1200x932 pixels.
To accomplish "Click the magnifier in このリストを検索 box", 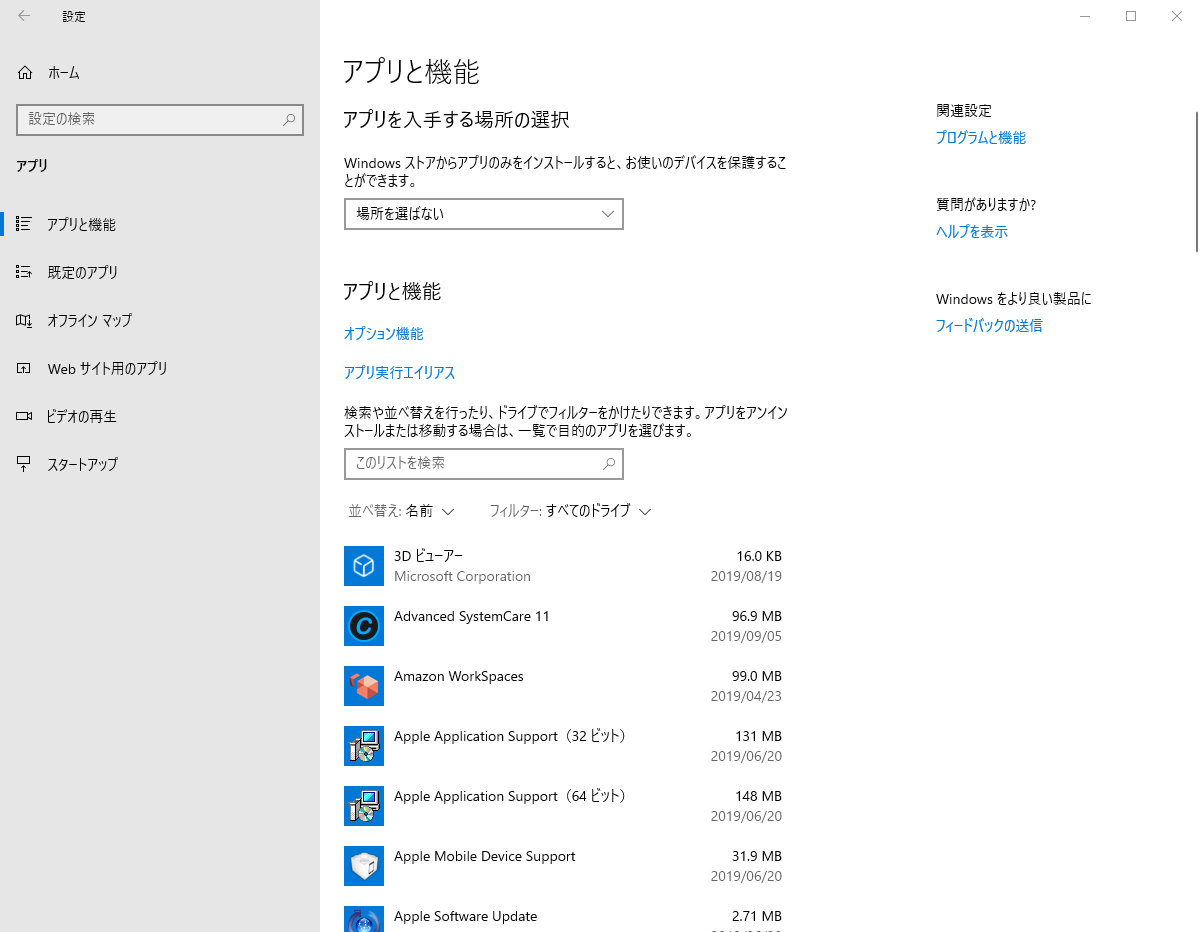I will tap(609, 464).
